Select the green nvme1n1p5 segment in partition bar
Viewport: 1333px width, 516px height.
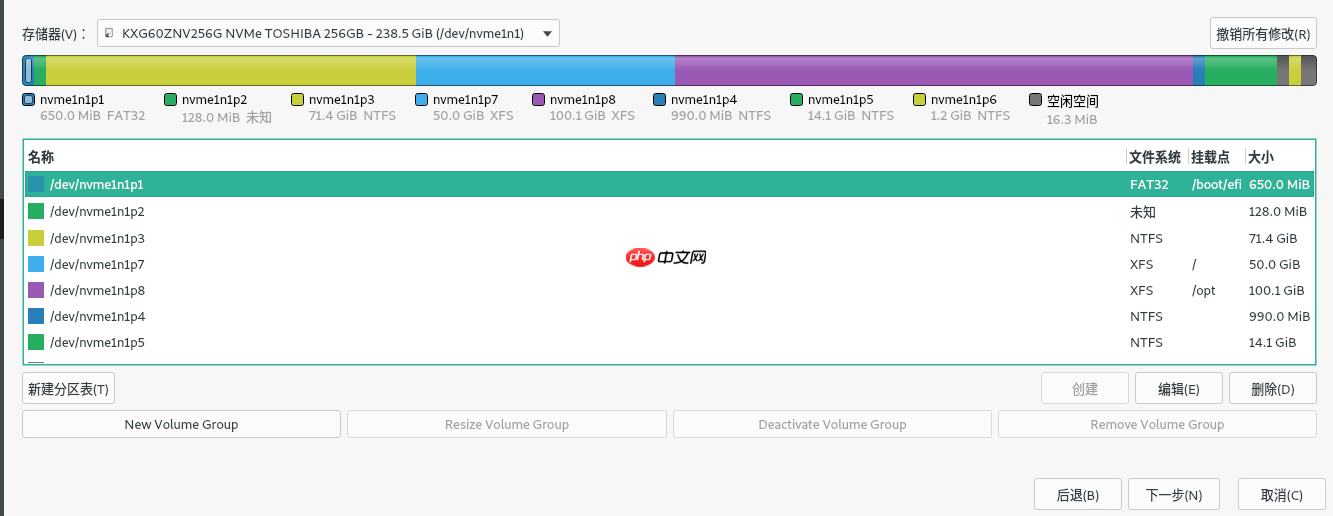coord(1240,70)
